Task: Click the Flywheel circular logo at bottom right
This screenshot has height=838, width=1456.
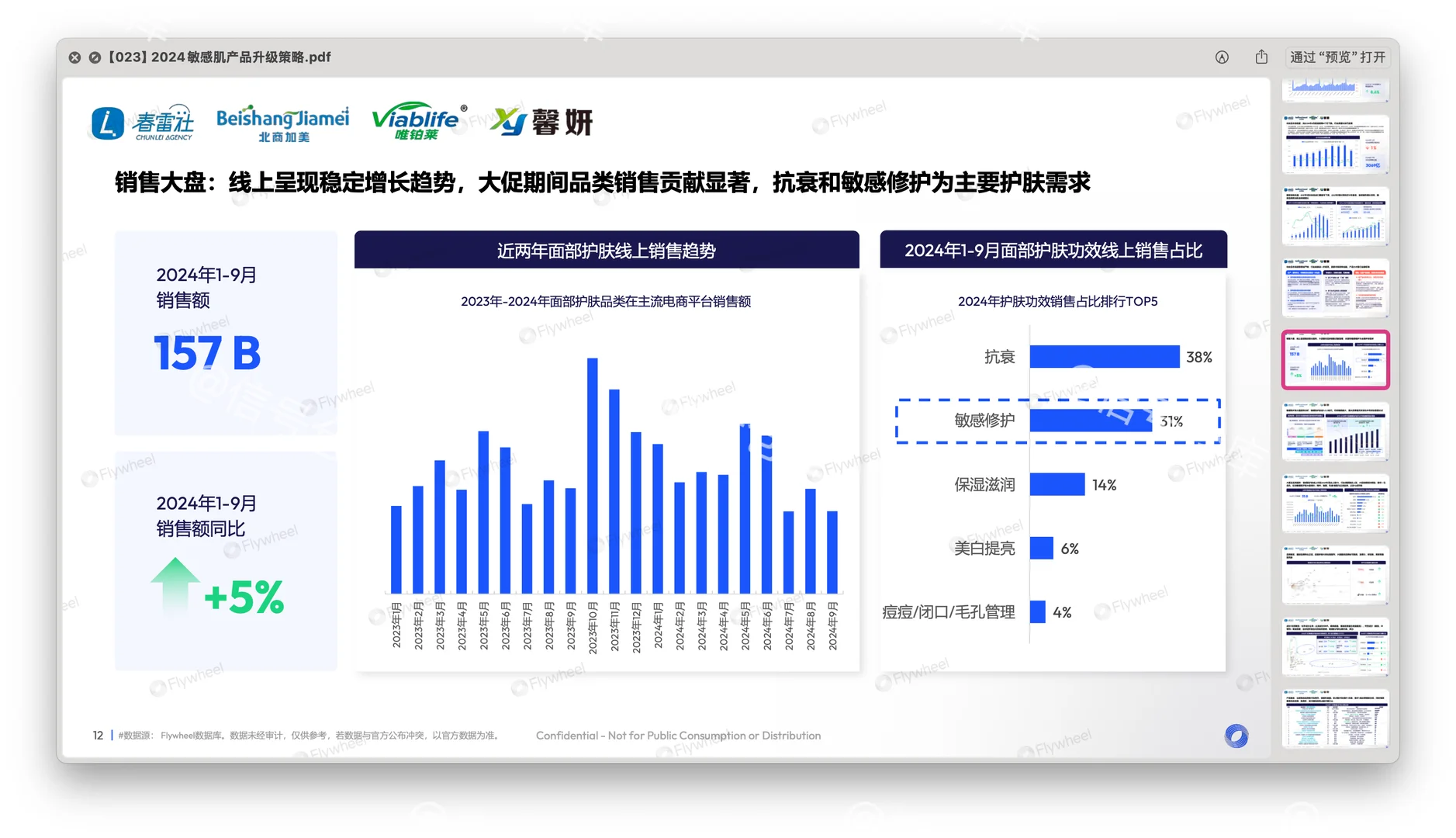Action: point(1236,735)
